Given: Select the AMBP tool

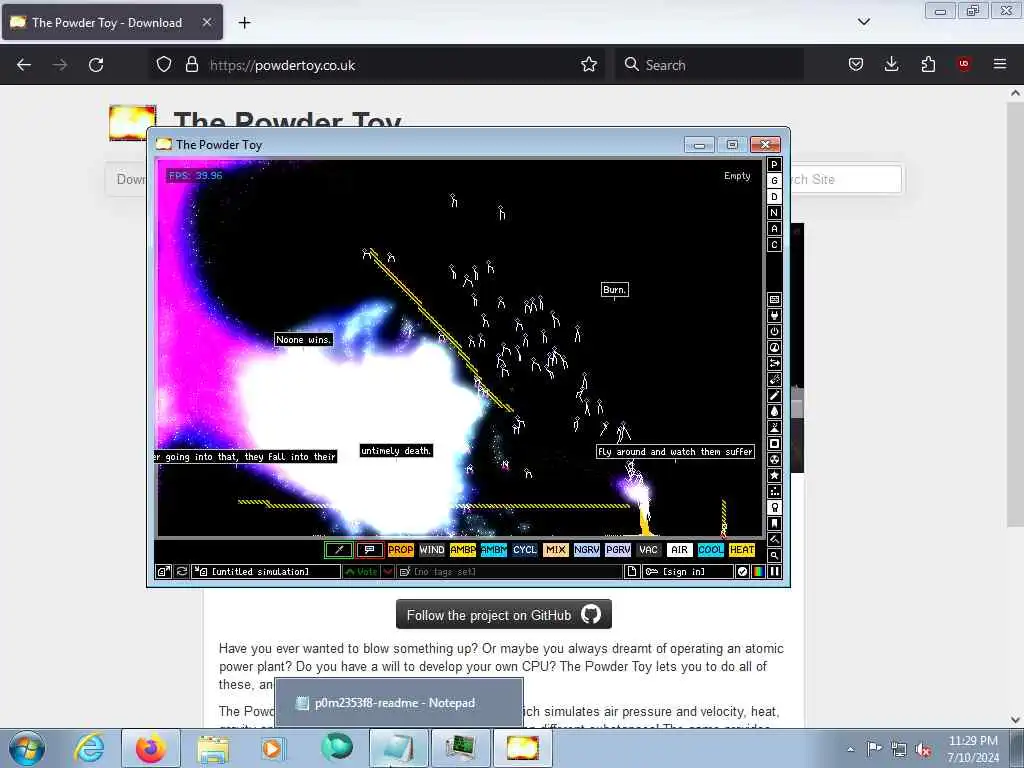Looking at the screenshot, I should (462, 550).
